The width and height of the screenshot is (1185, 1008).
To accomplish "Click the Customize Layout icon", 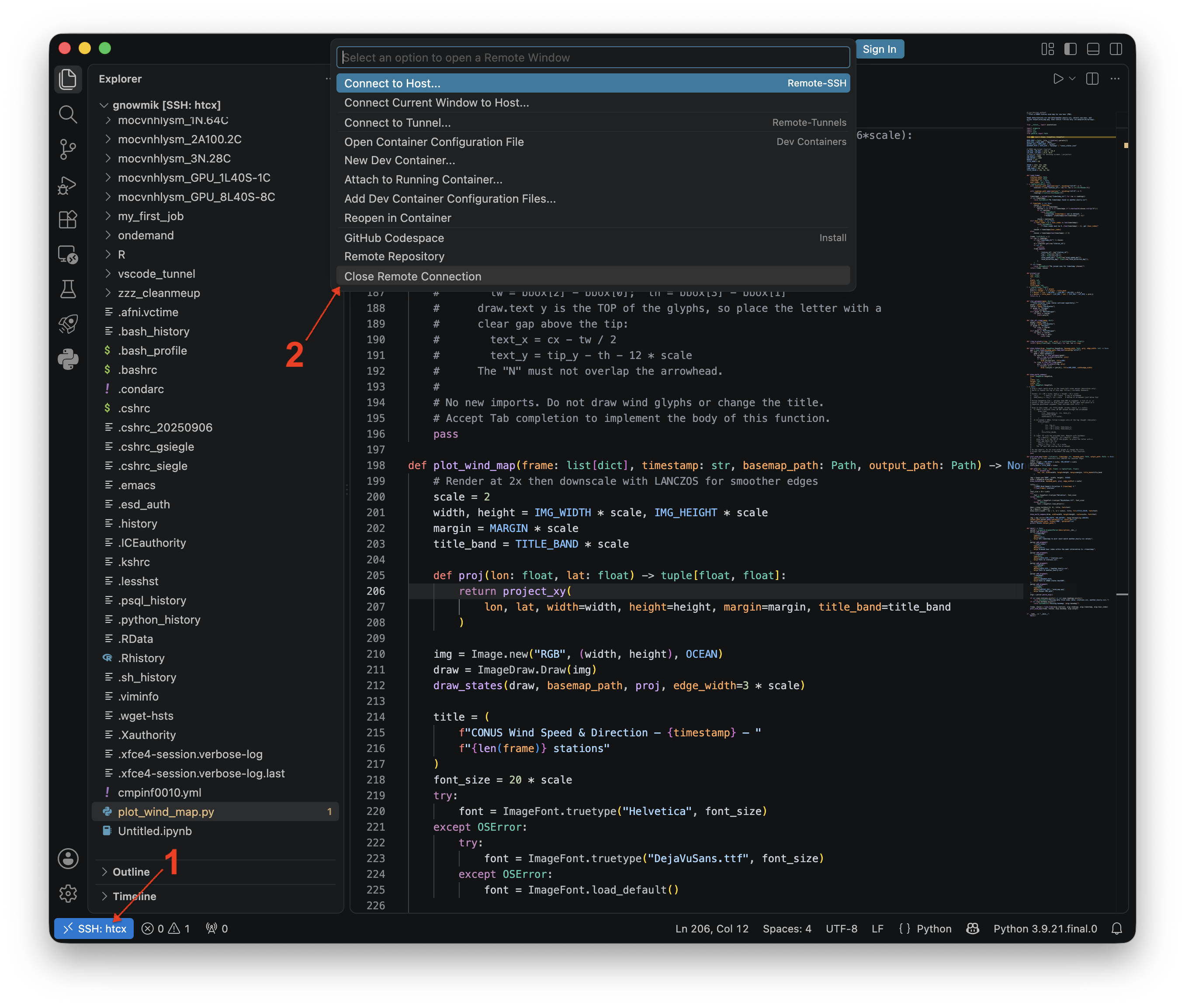I will click(x=1047, y=49).
